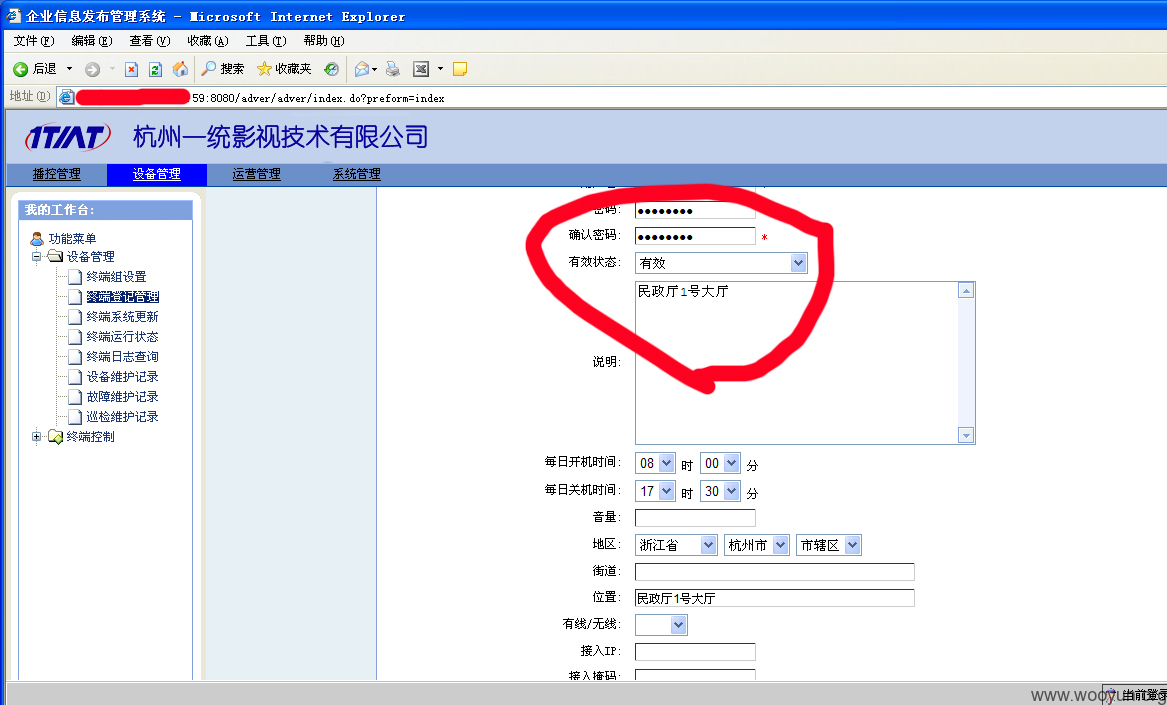
Task: Open 终端运行状态 tree item
Action: [x=123, y=337]
